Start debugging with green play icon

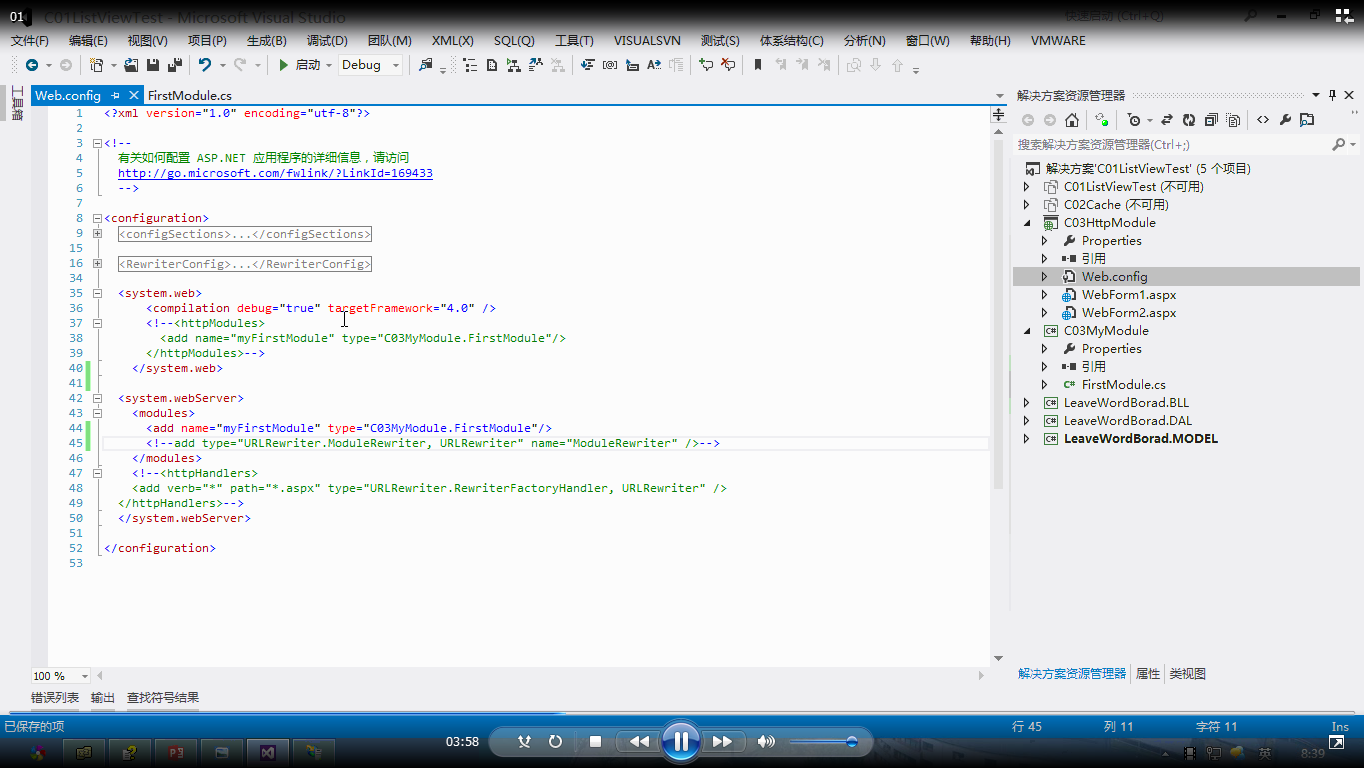[x=284, y=65]
